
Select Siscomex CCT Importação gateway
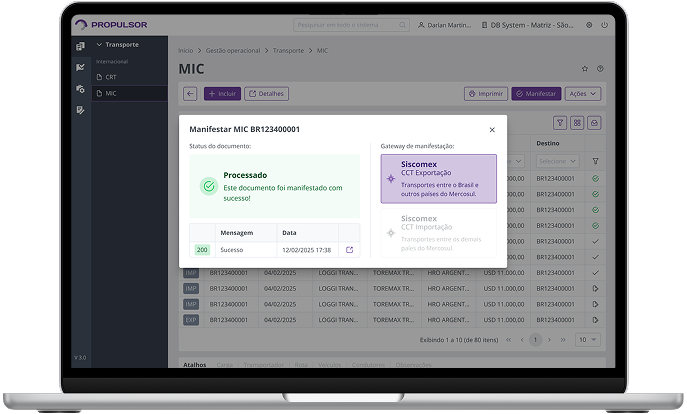coord(438,231)
